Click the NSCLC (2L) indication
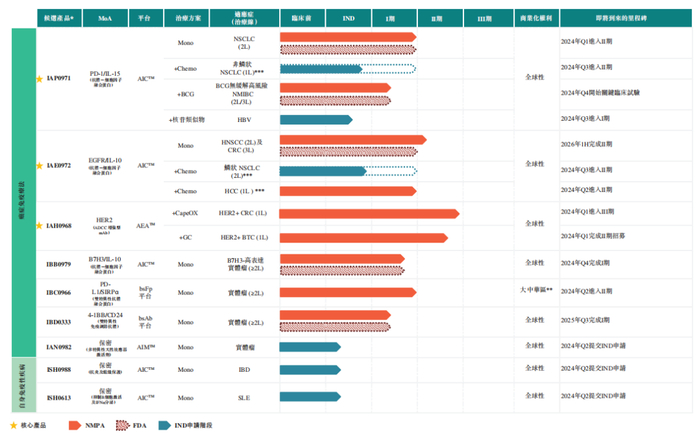 [244, 43]
